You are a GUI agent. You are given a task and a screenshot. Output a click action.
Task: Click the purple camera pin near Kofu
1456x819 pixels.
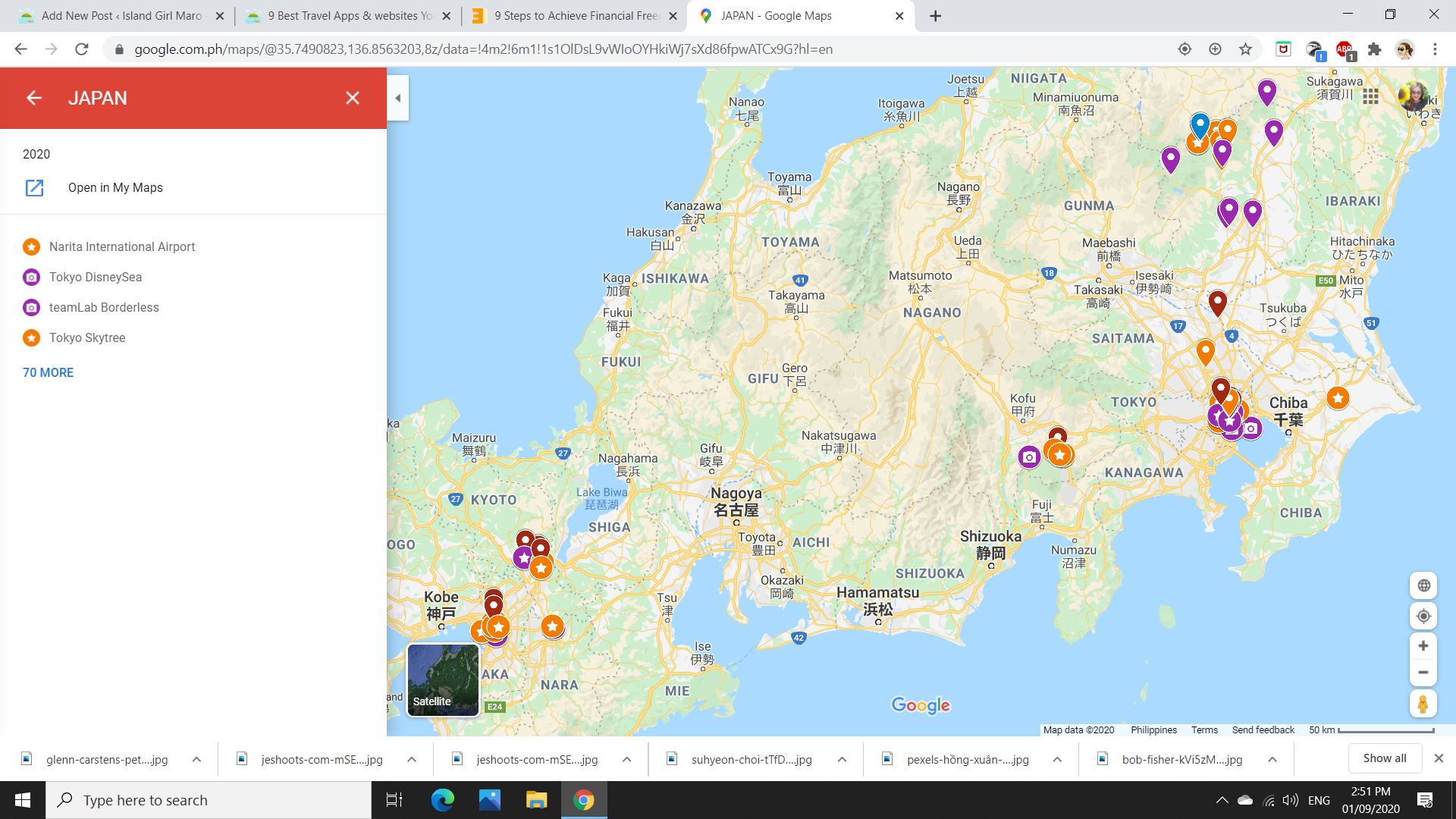[x=1029, y=457]
